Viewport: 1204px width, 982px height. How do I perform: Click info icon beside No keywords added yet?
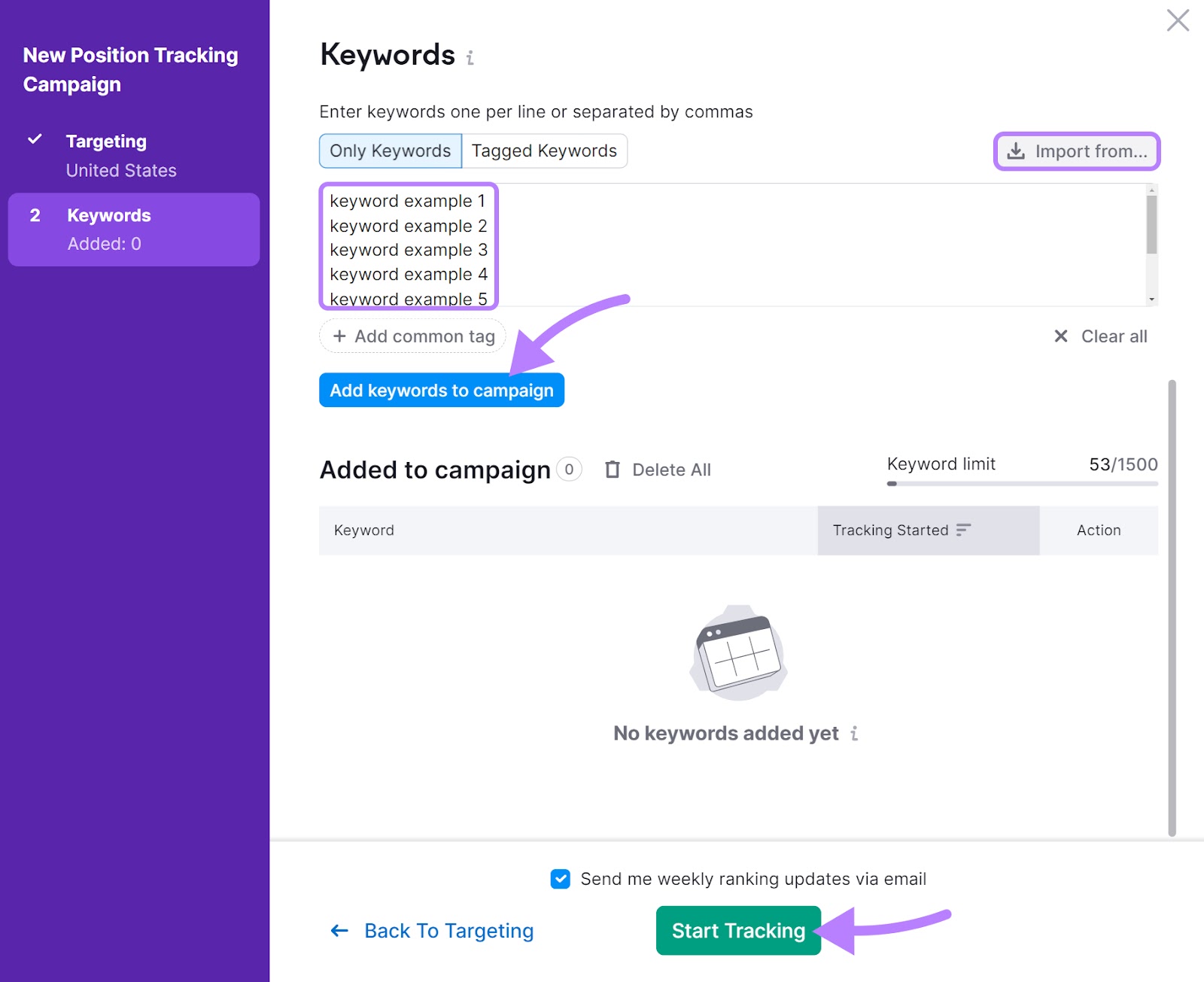point(854,733)
